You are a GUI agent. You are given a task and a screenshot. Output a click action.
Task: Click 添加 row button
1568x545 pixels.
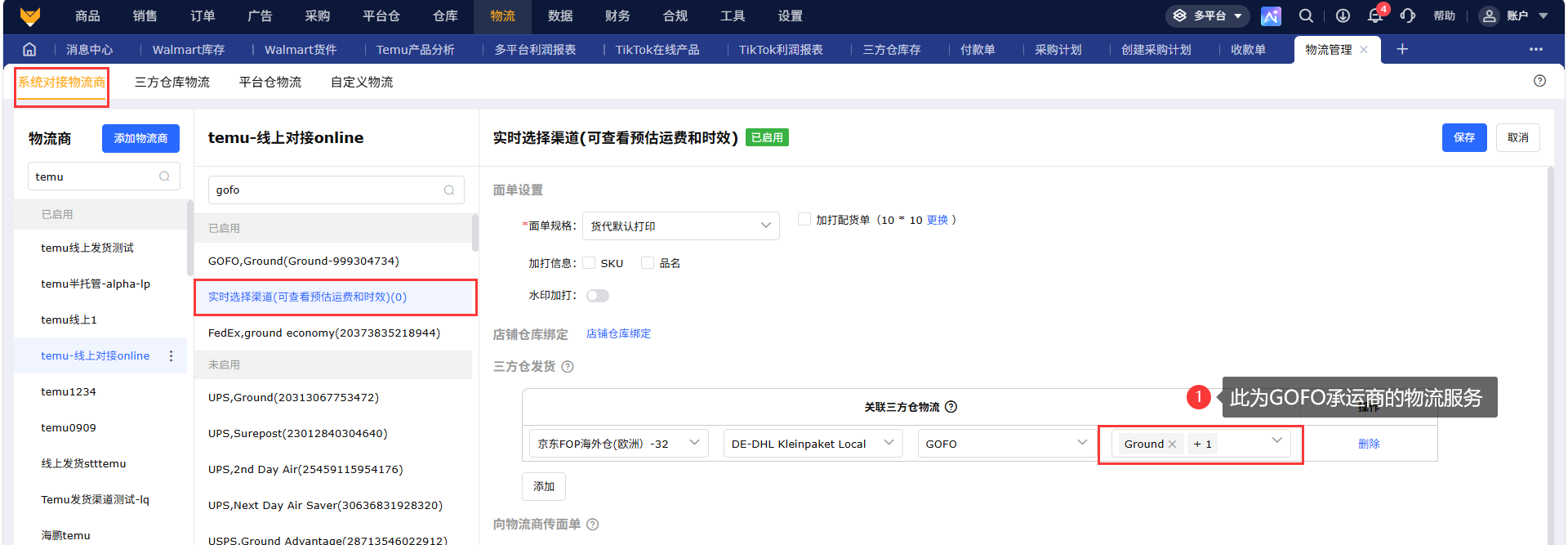coord(544,486)
